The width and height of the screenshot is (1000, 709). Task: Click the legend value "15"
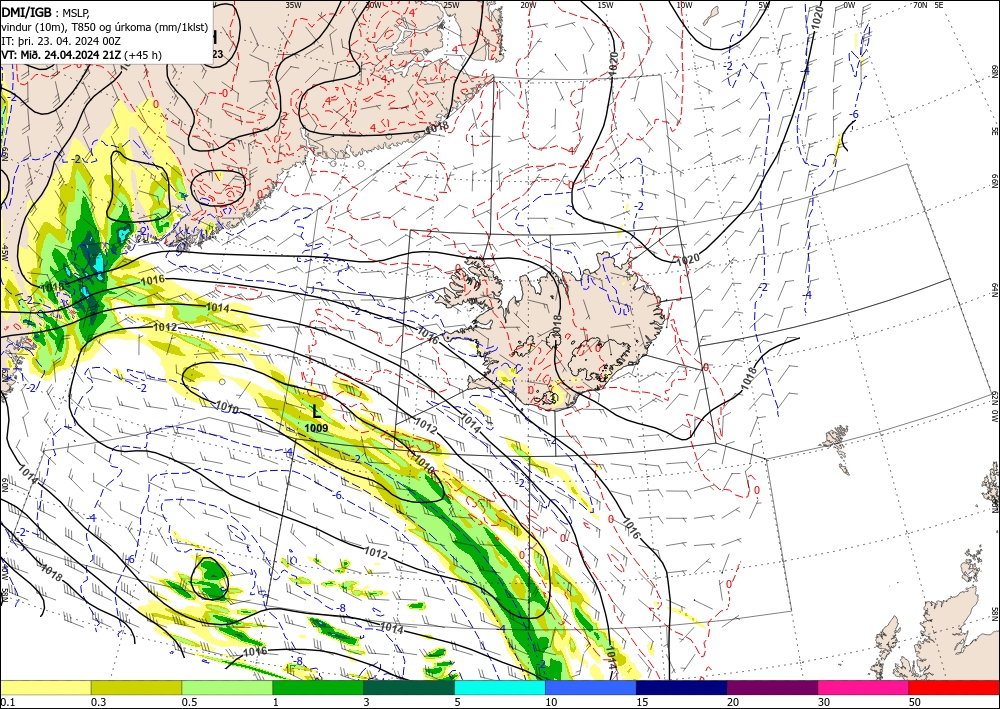[642, 702]
